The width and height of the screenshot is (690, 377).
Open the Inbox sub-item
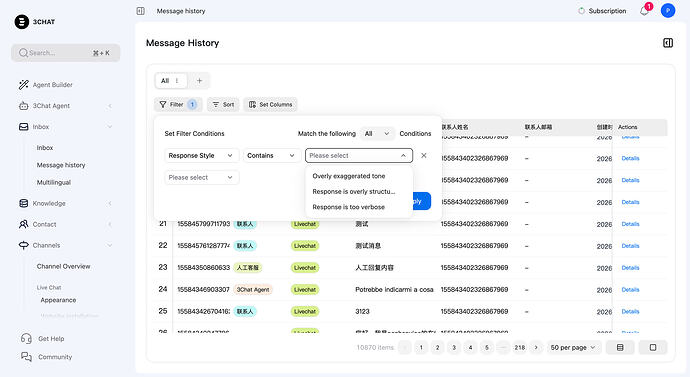45,148
